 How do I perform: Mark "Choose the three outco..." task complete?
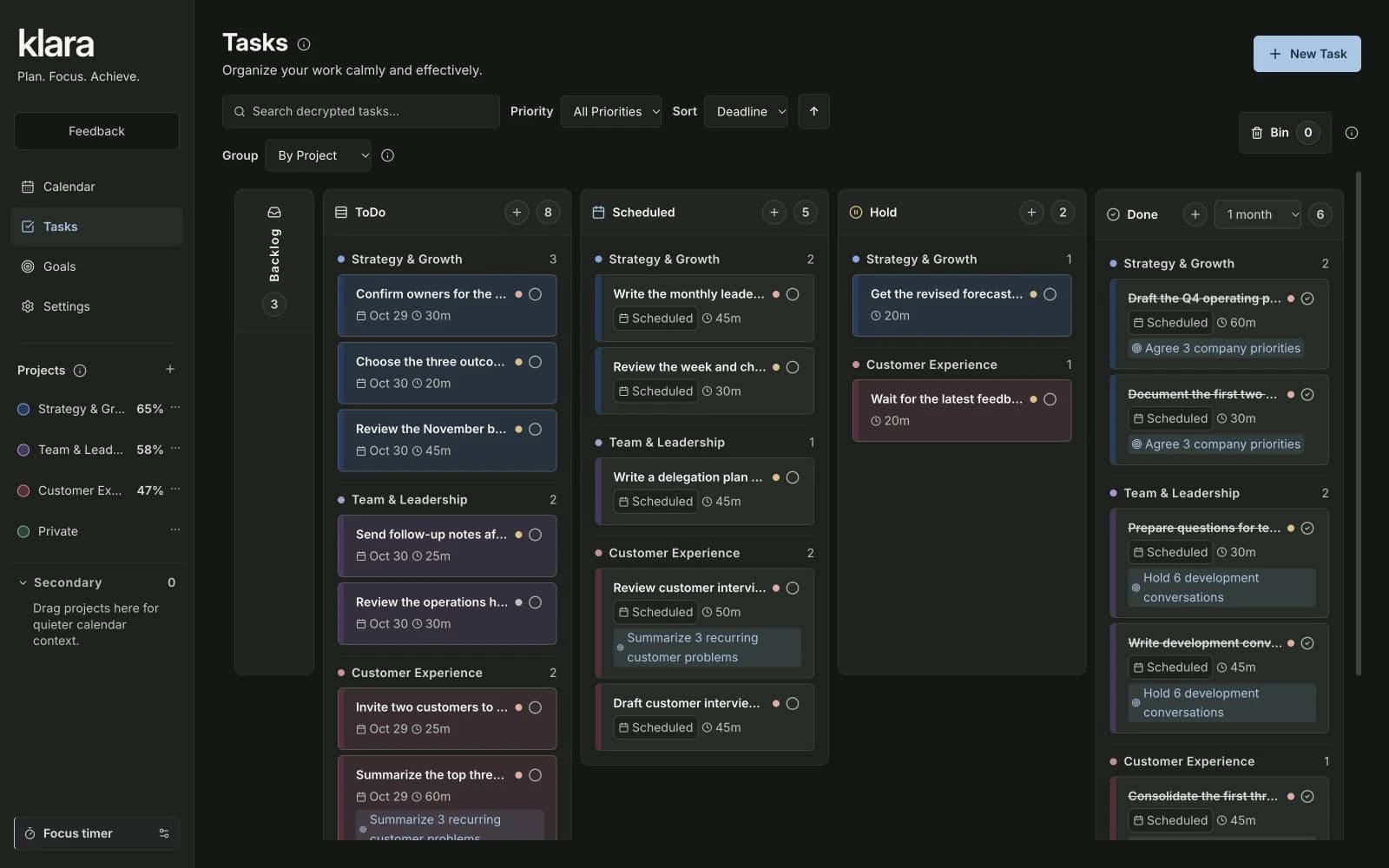535,362
